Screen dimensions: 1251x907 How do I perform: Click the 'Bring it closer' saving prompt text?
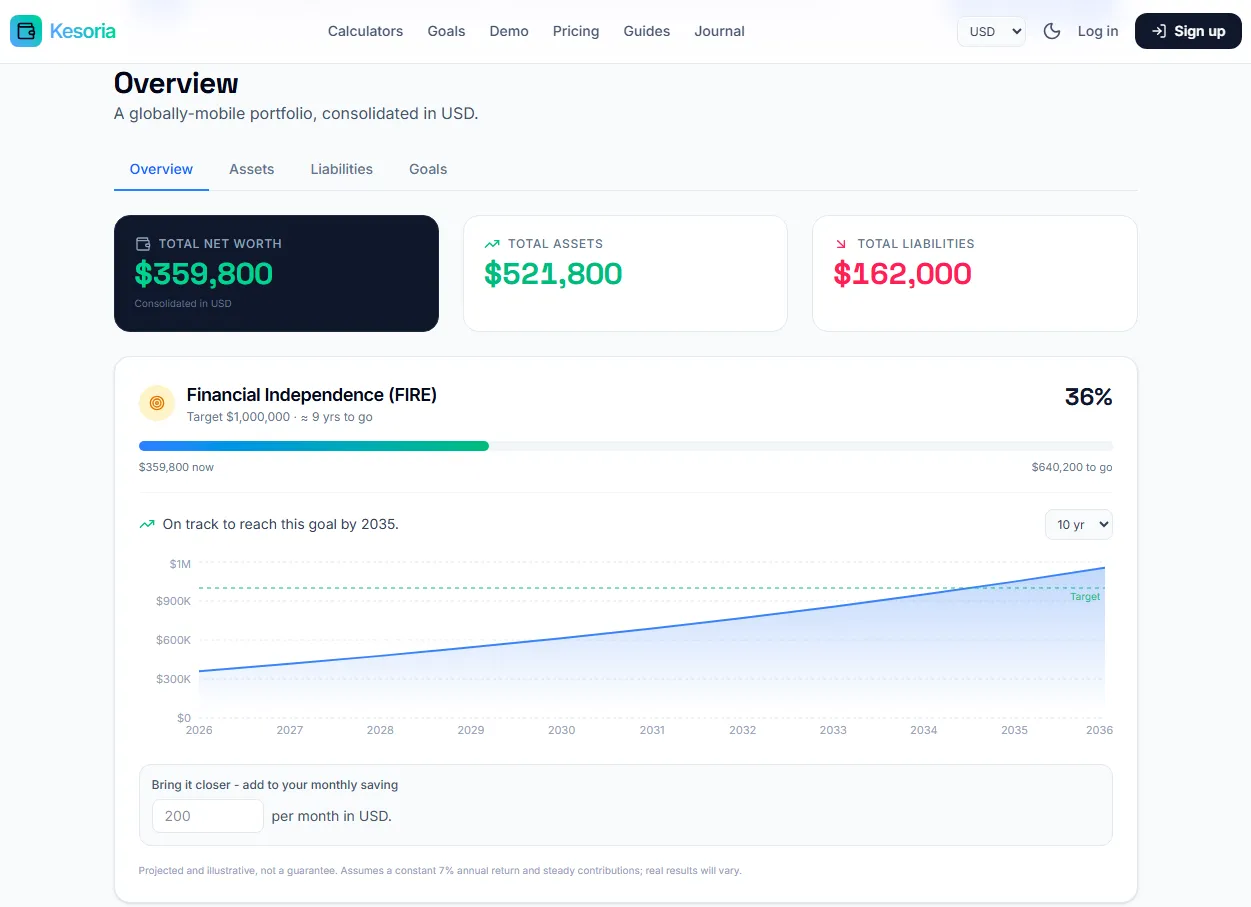tap(275, 785)
